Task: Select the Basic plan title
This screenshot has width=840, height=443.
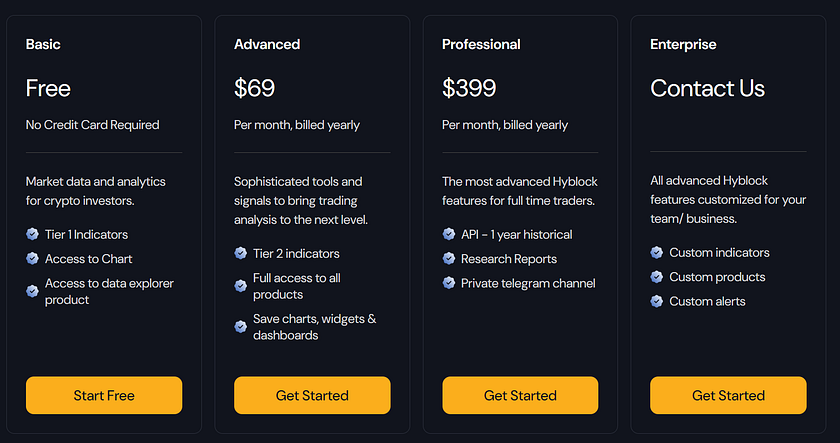Action: pyautogui.click(x=43, y=44)
